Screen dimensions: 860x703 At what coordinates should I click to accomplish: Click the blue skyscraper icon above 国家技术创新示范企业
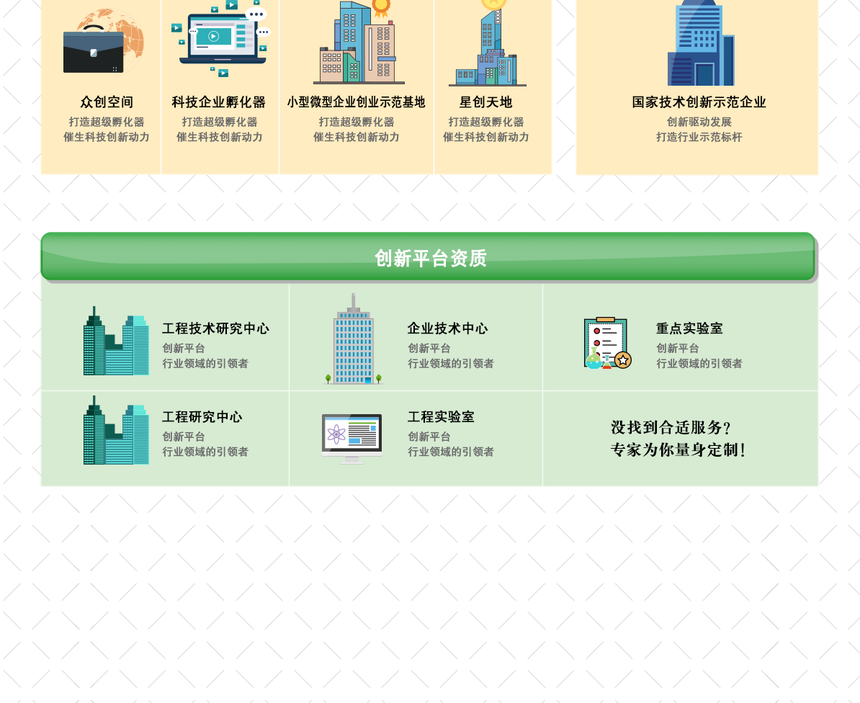tap(700, 43)
